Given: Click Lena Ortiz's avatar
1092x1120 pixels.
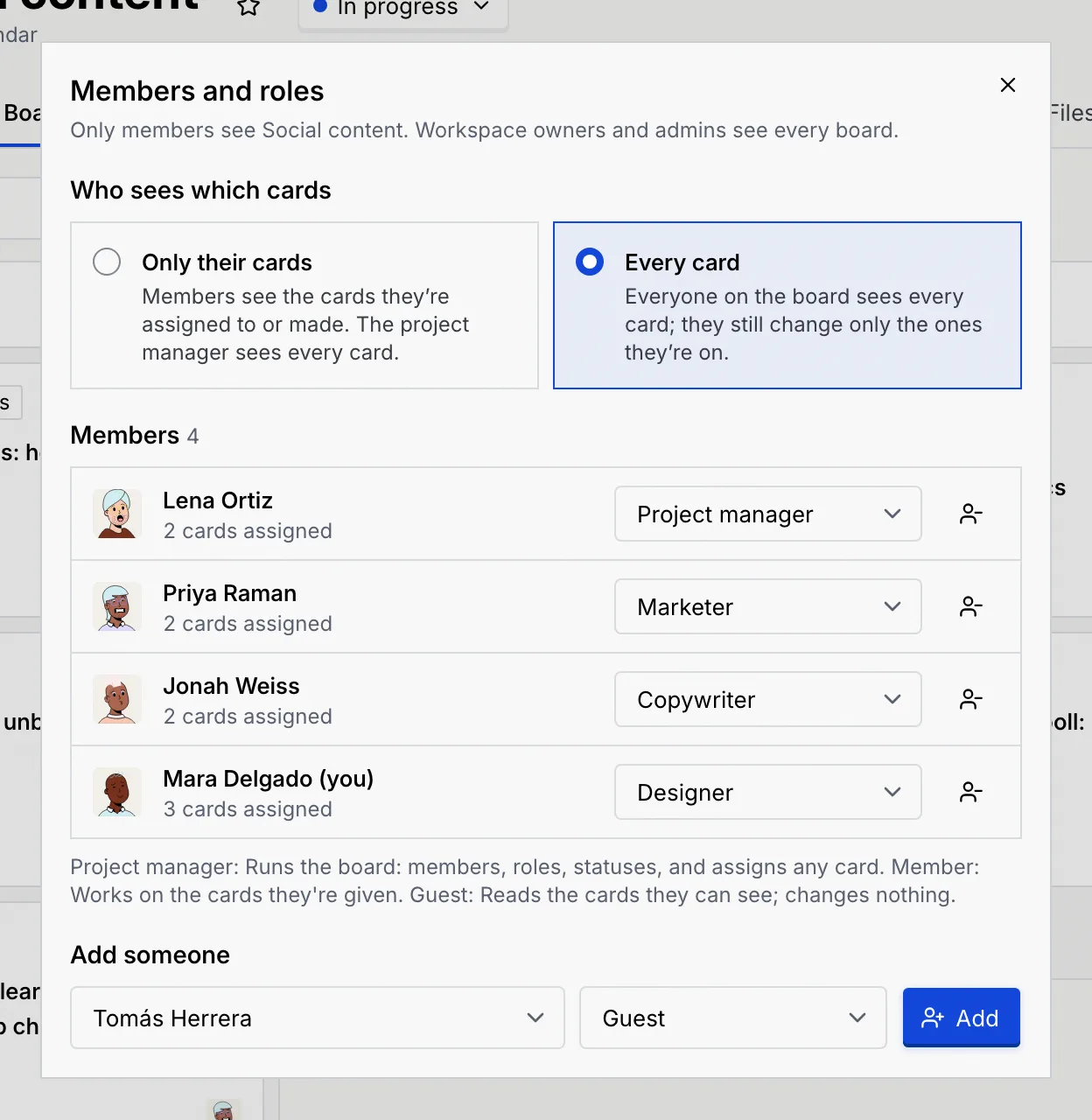Looking at the screenshot, I should [117, 514].
